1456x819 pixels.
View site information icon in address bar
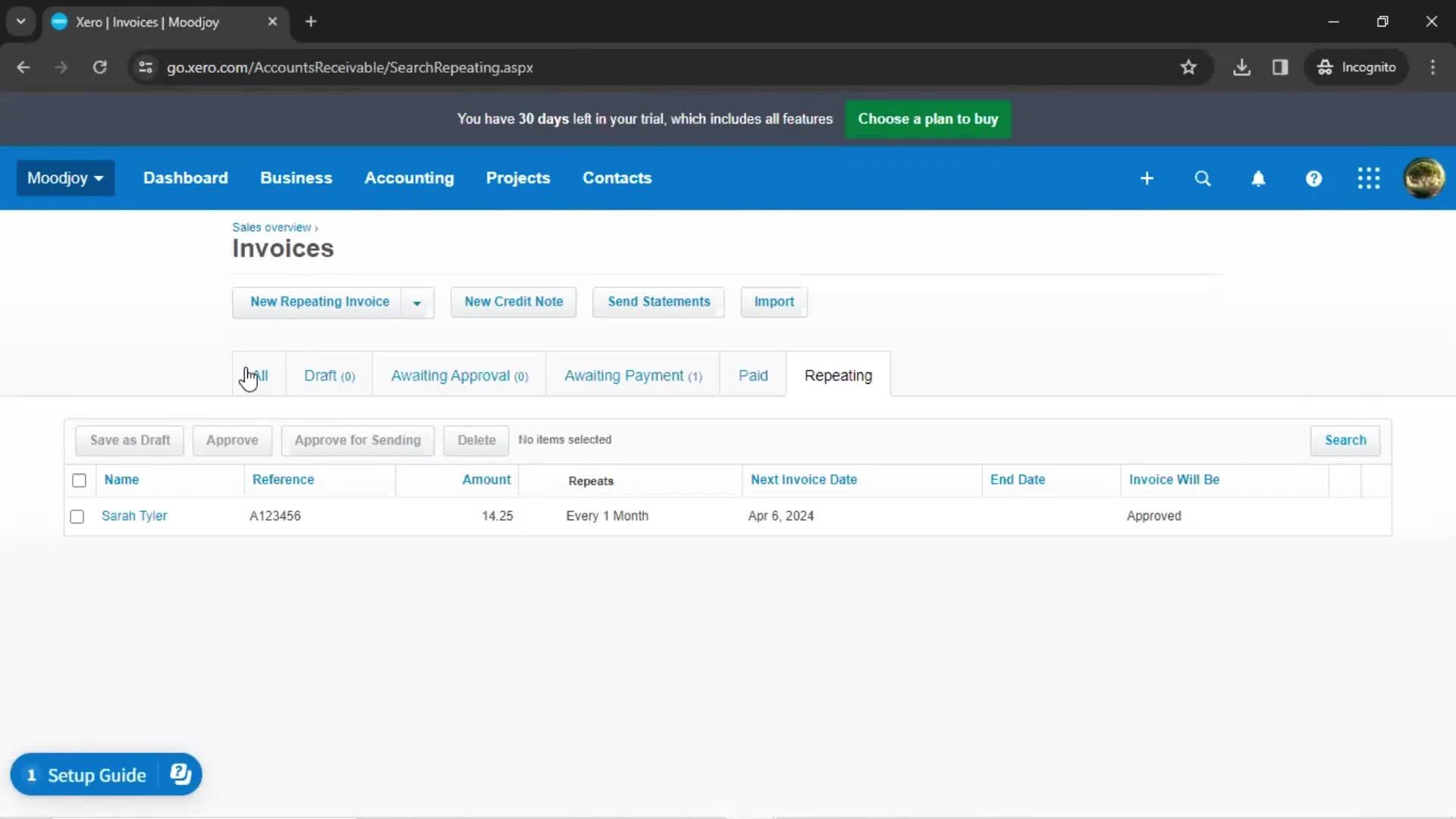point(146,67)
